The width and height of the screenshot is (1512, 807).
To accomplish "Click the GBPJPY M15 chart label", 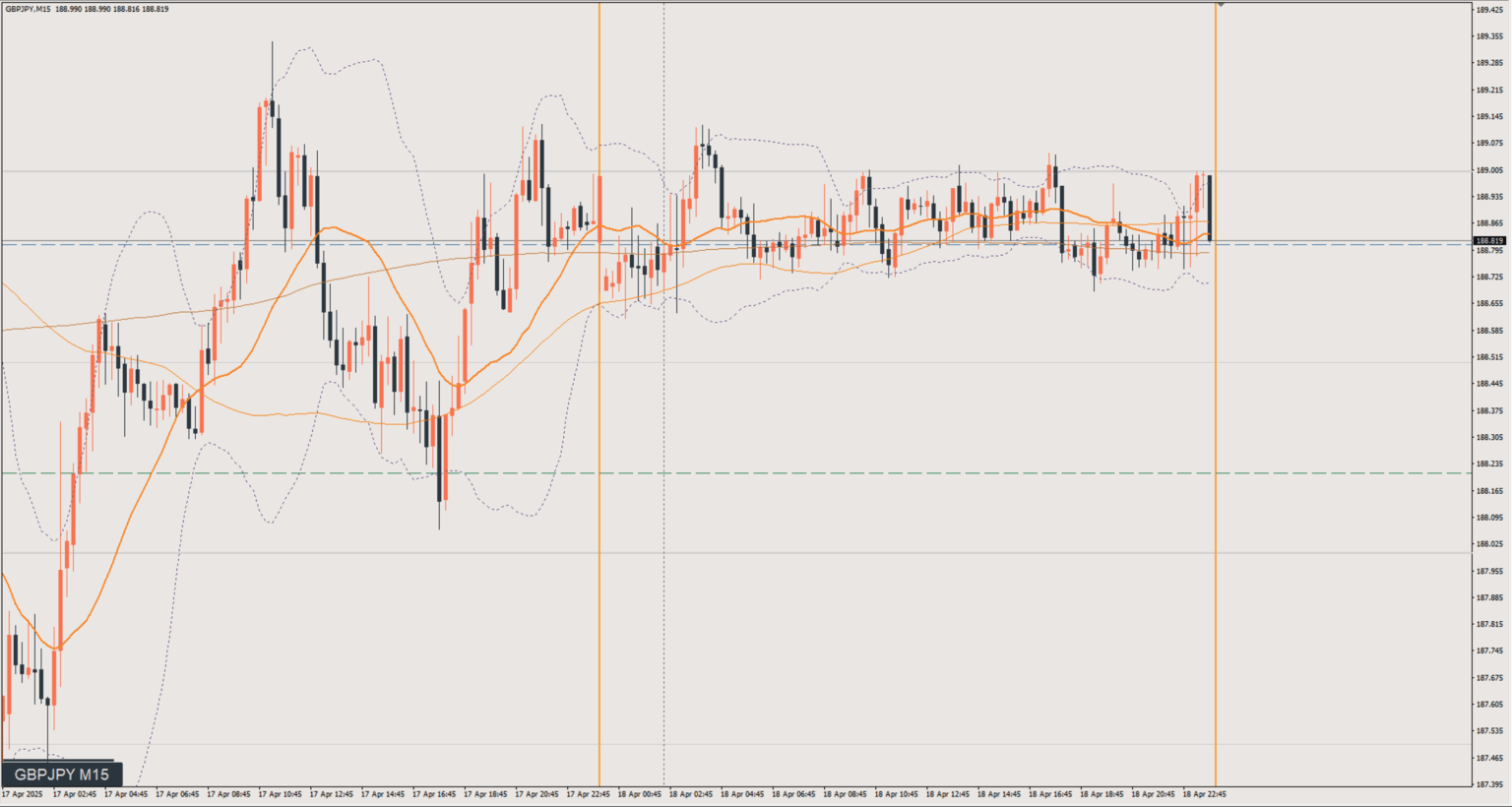I will 61,775.
